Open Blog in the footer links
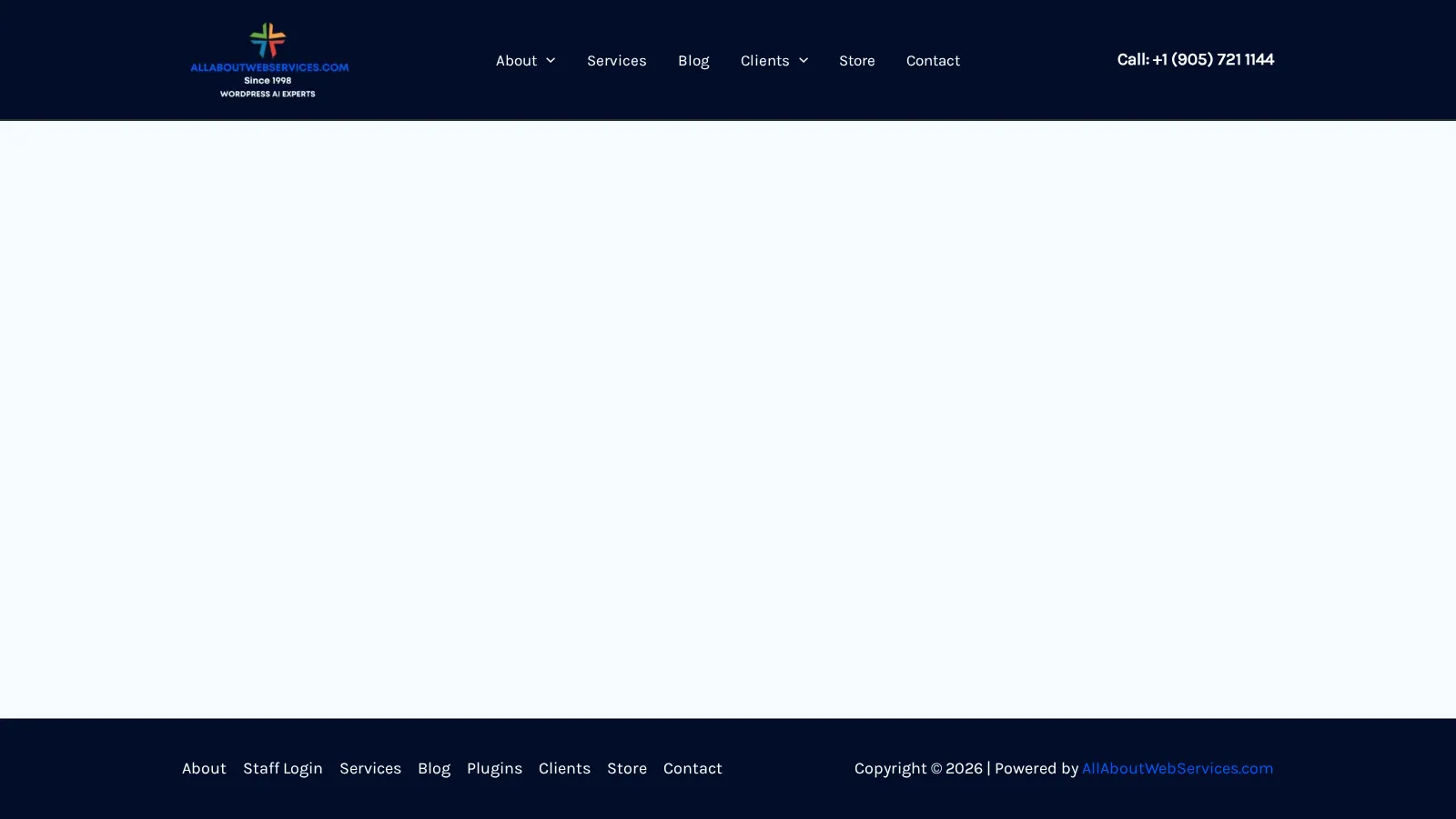The width and height of the screenshot is (1456, 819). (434, 768)
